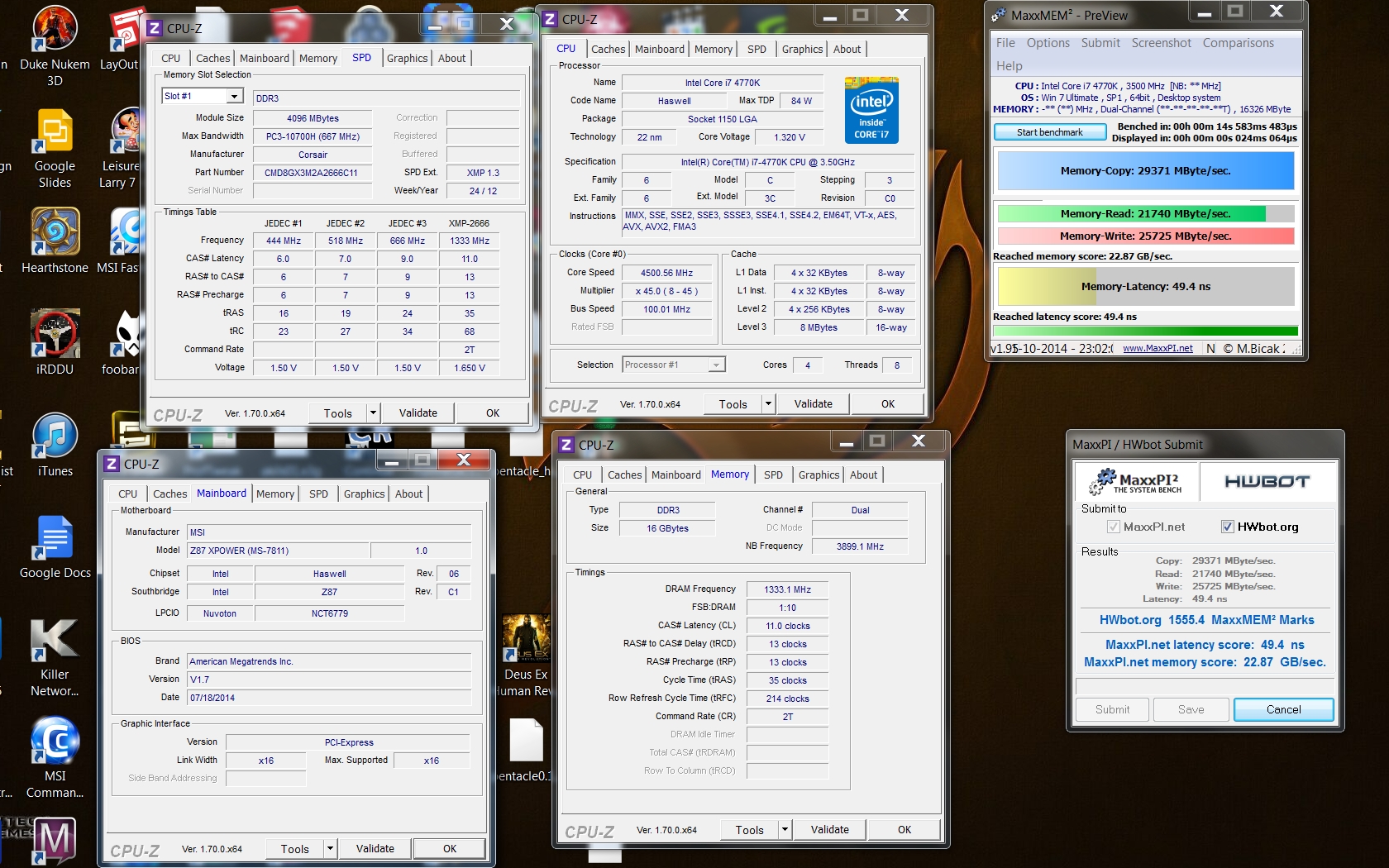Click the MaxxPI² system bench logo
Viewport: 1389px width, 868px height.
pyautogui.click(x=1136, y=481)
